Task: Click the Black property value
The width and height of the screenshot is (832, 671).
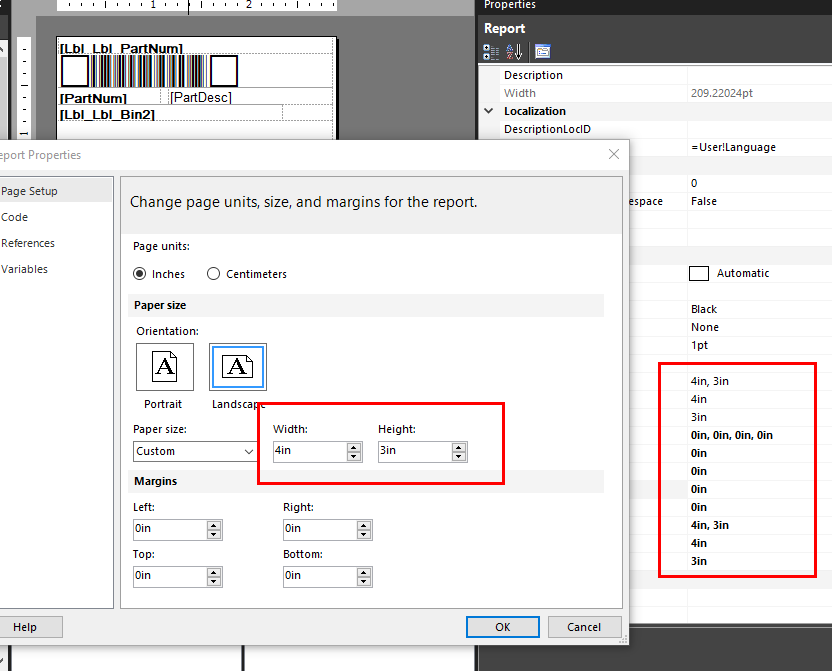Action: (704, 309)
